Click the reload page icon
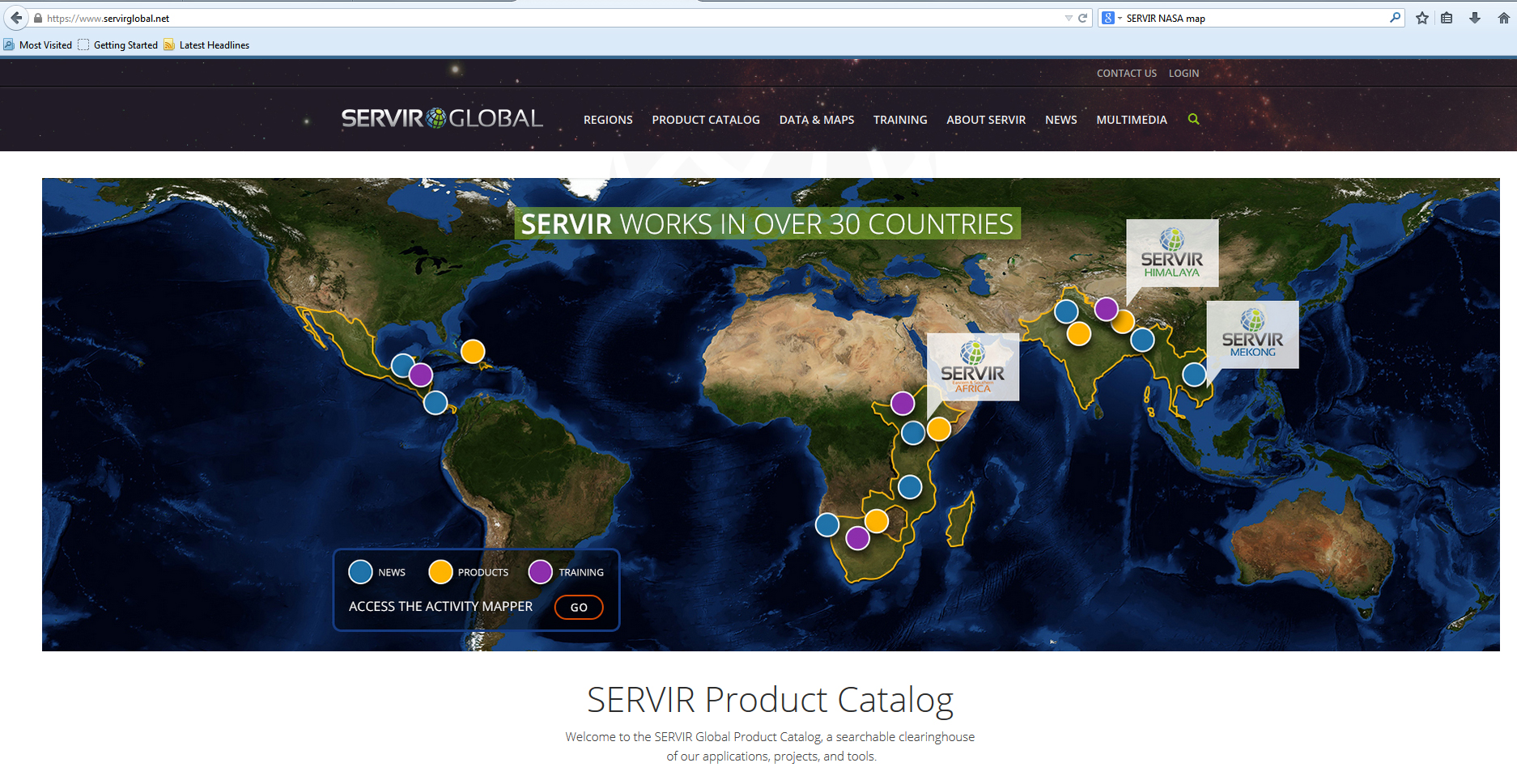 coord(1082,18)
